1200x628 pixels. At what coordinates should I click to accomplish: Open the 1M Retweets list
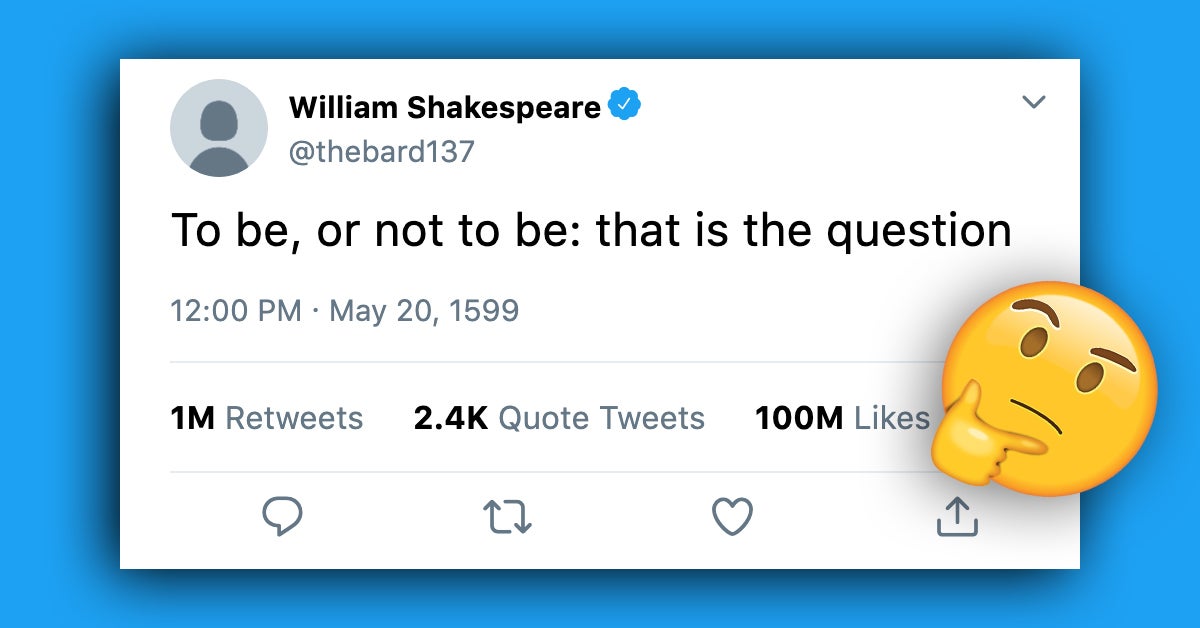266,418
